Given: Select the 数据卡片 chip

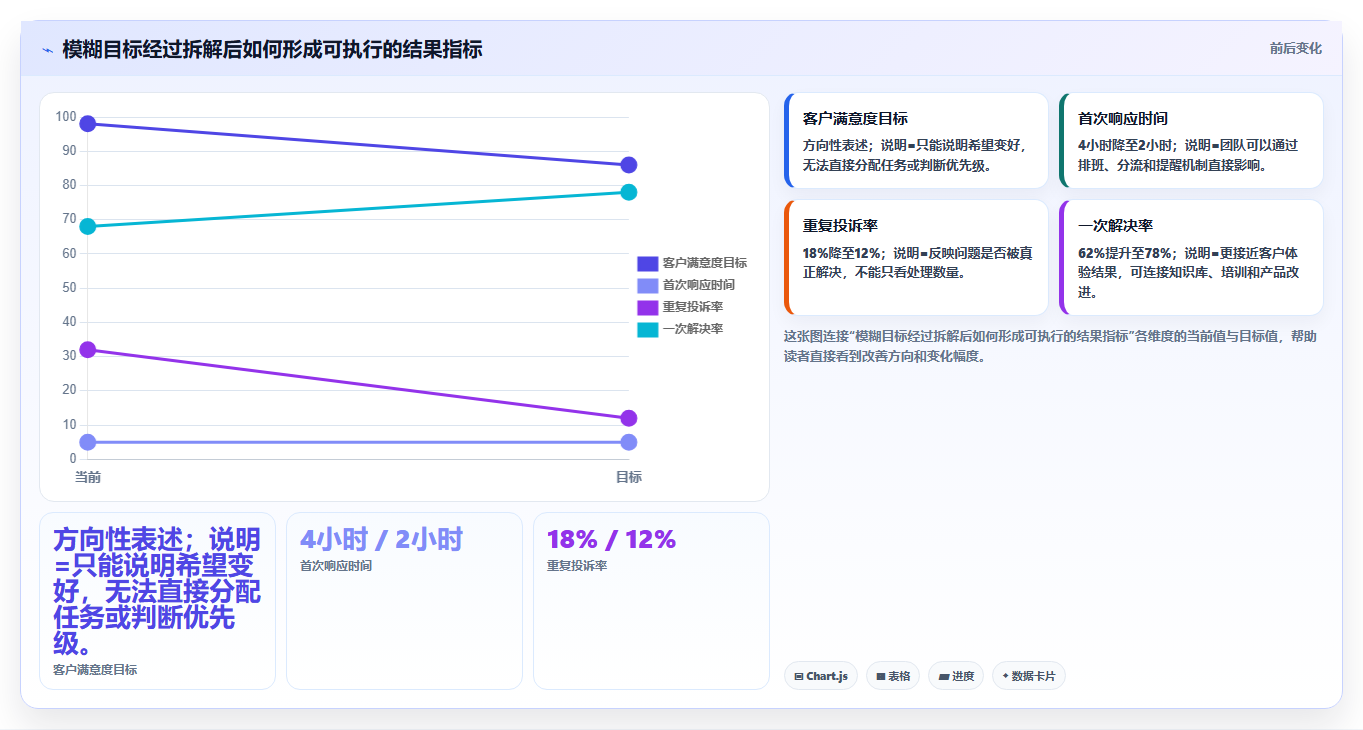Looking at the screenshot, I should pyautogui.click(x=1029, y=676).
